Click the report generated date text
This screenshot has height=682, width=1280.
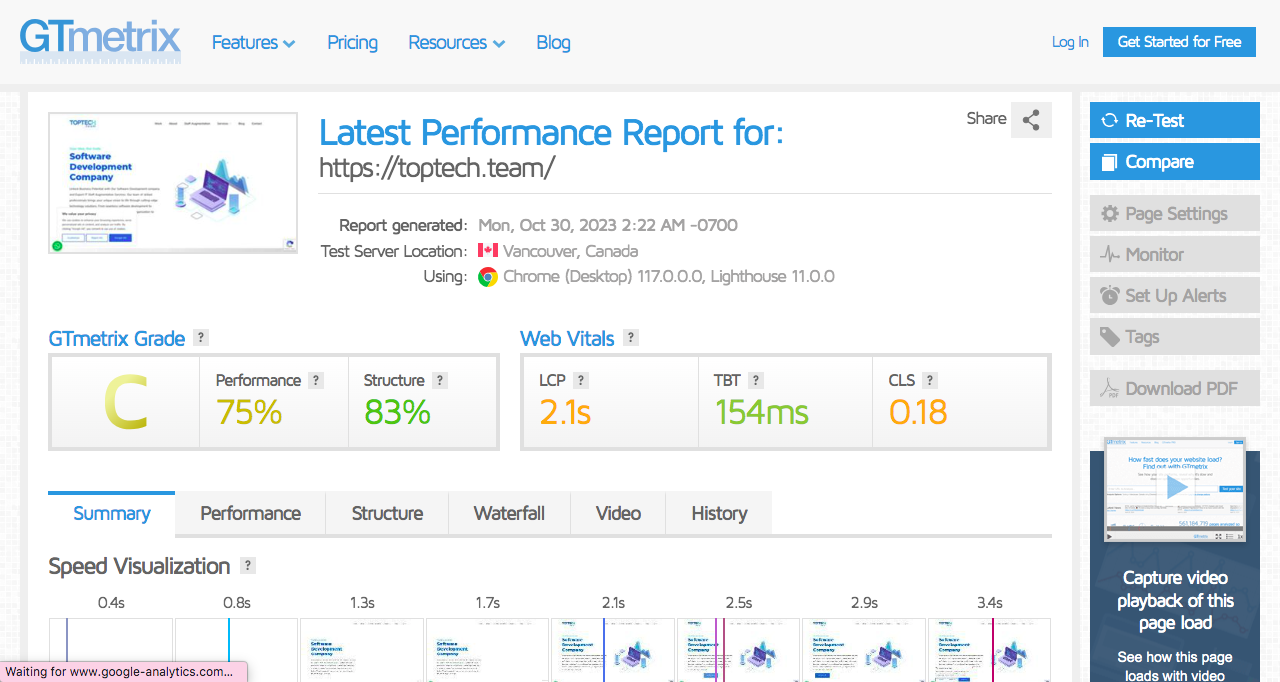point(608,225)
